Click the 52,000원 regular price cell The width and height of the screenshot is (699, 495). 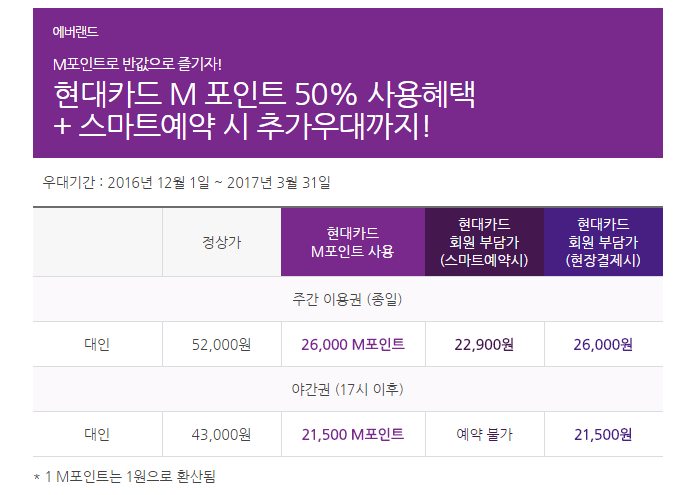coord(222,344)
